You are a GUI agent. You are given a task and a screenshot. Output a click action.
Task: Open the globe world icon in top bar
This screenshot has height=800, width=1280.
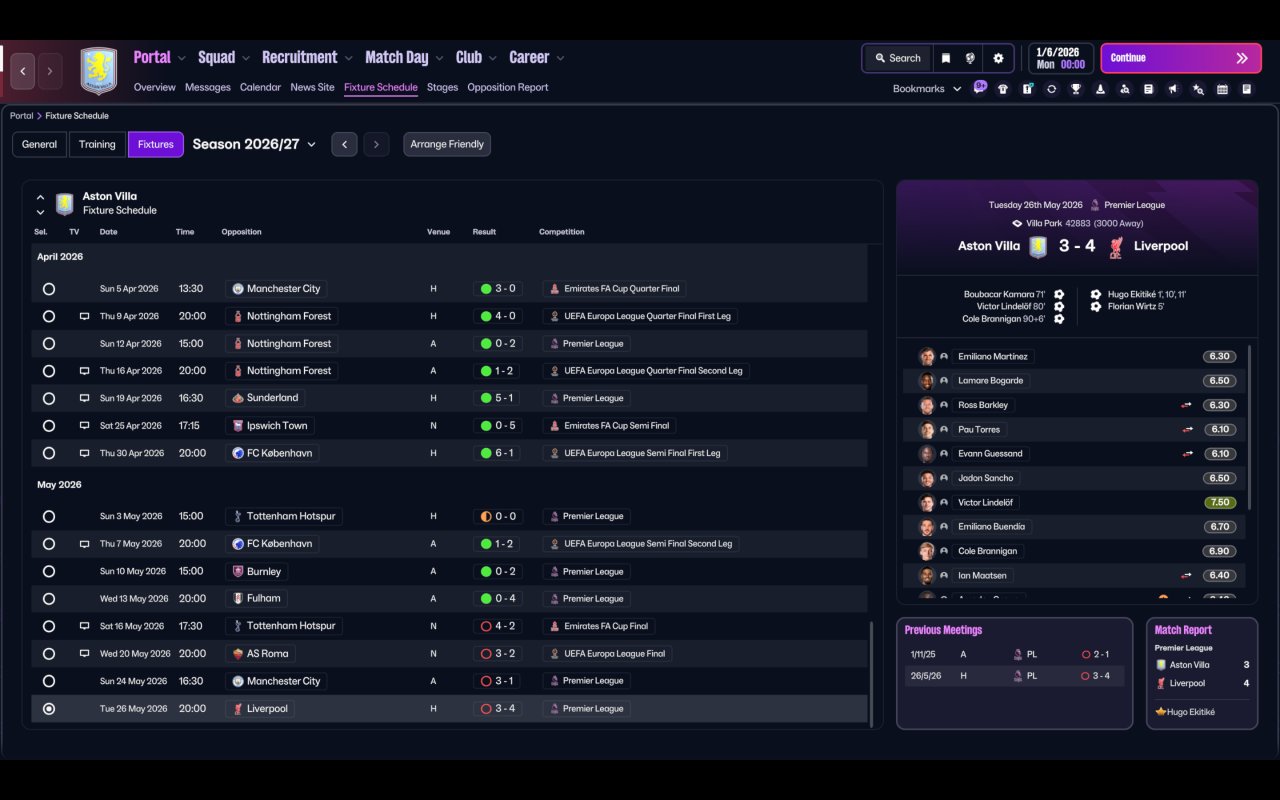point(970,58)
